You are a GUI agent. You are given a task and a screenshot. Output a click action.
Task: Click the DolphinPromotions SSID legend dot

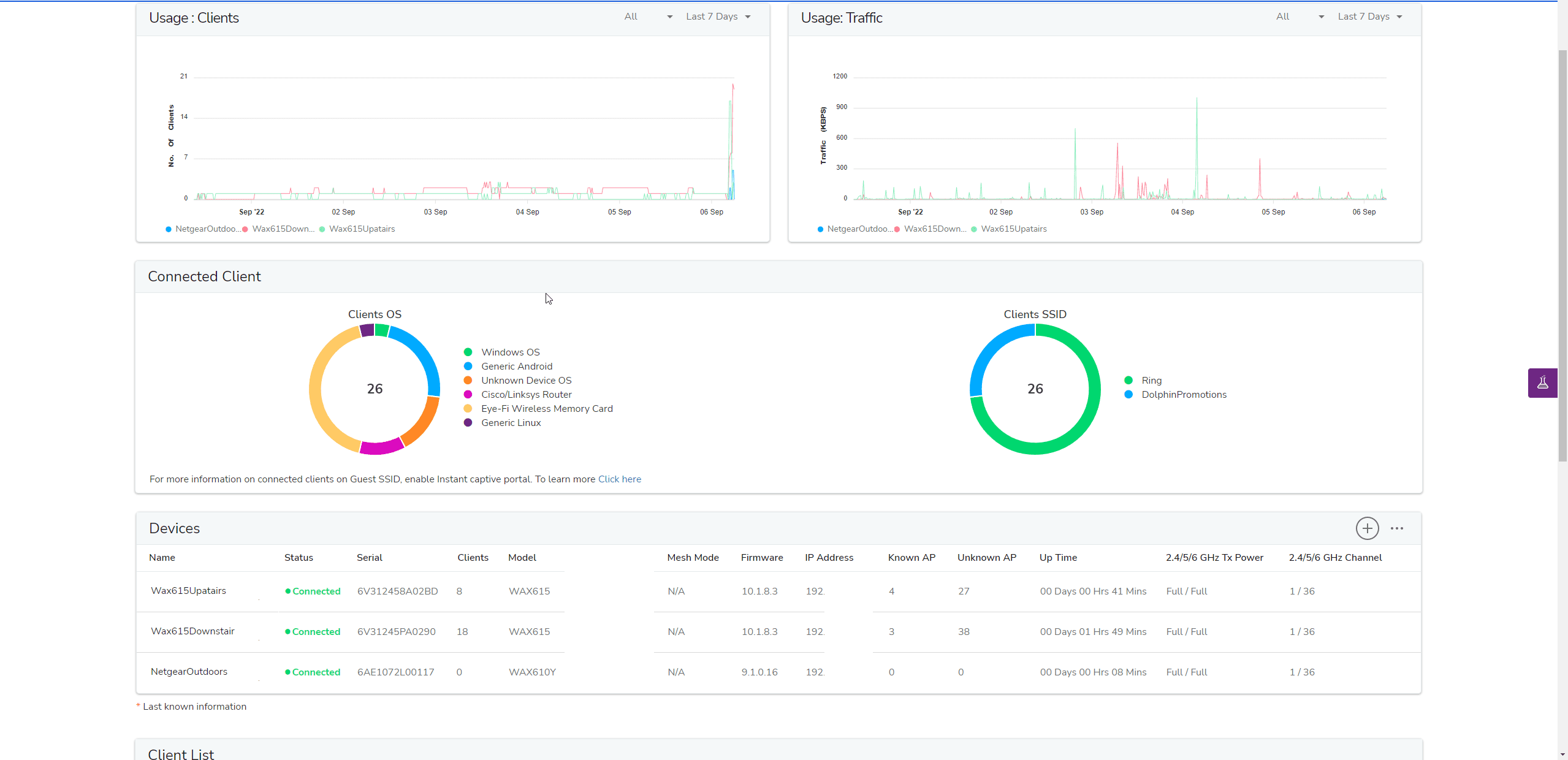click(1128, 395)
